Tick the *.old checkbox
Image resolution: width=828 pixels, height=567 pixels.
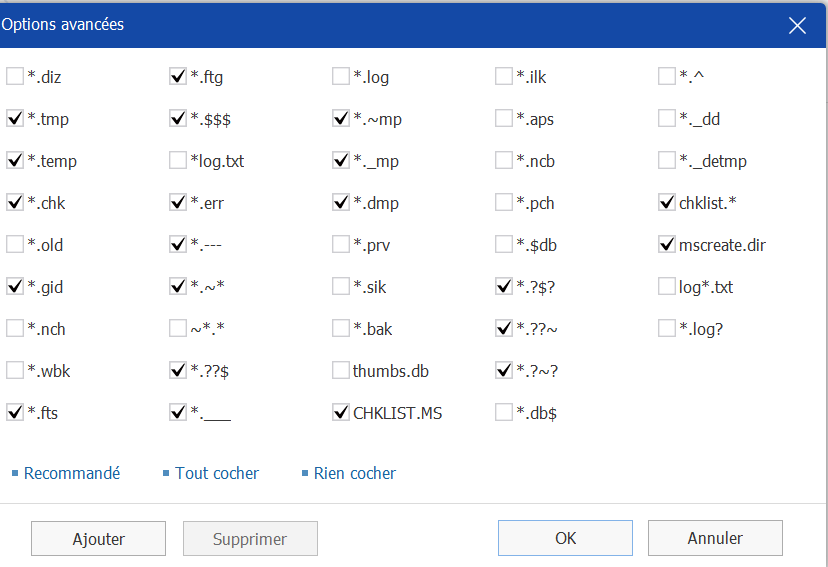pos(15,244)
